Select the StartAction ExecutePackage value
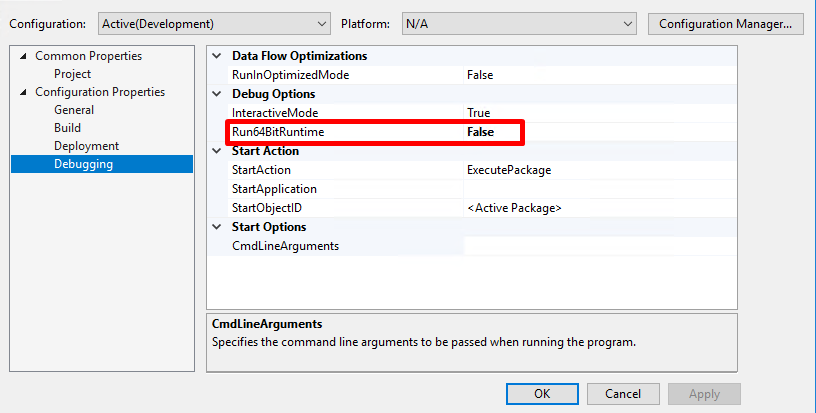The width and height of the screenshot is (816, 413). click(508, 170)
